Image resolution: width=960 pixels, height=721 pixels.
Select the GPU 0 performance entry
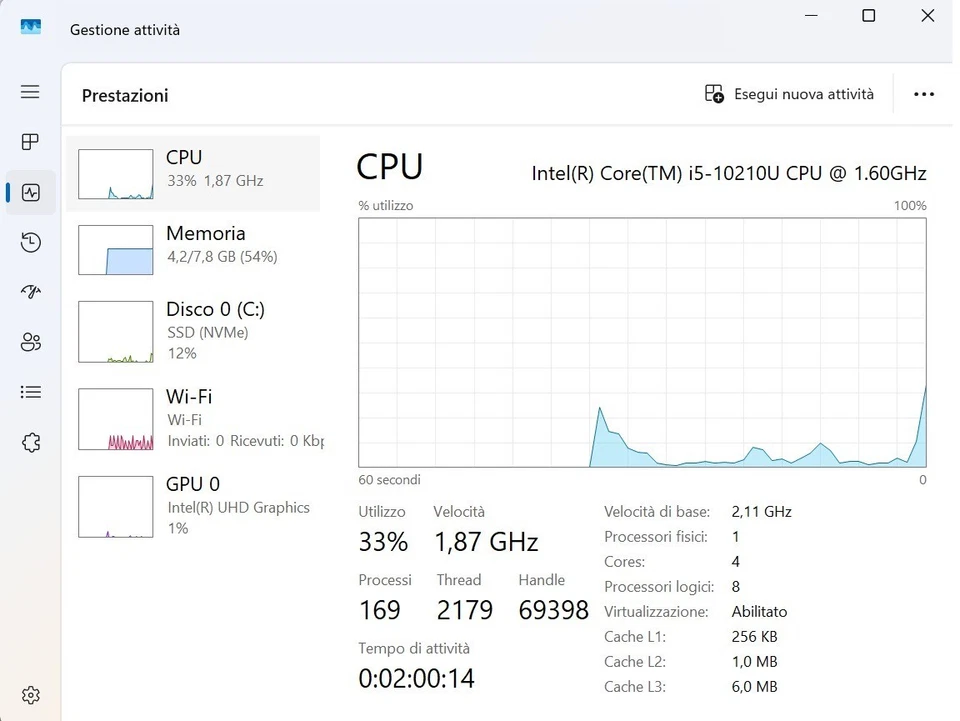point(193,507)
